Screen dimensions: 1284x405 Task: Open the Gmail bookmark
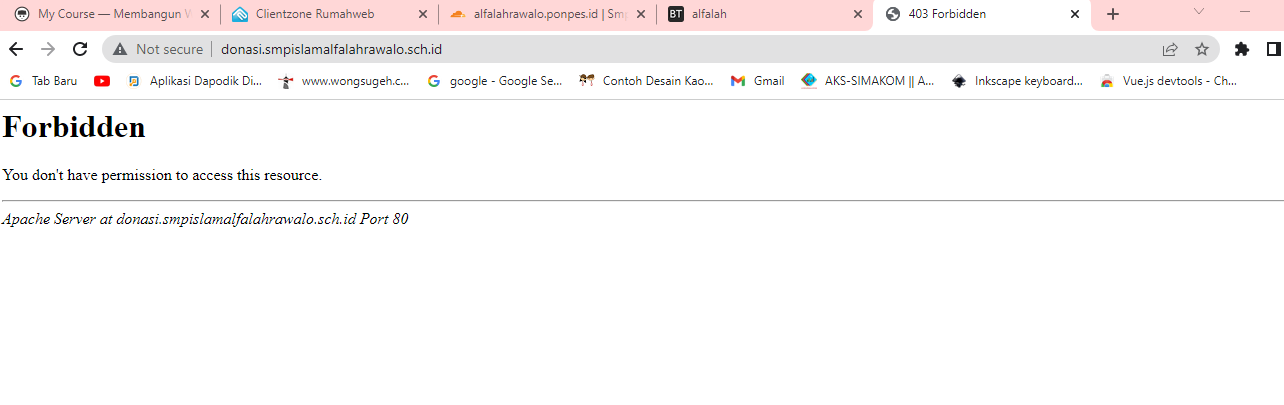[x=758, y=81]
